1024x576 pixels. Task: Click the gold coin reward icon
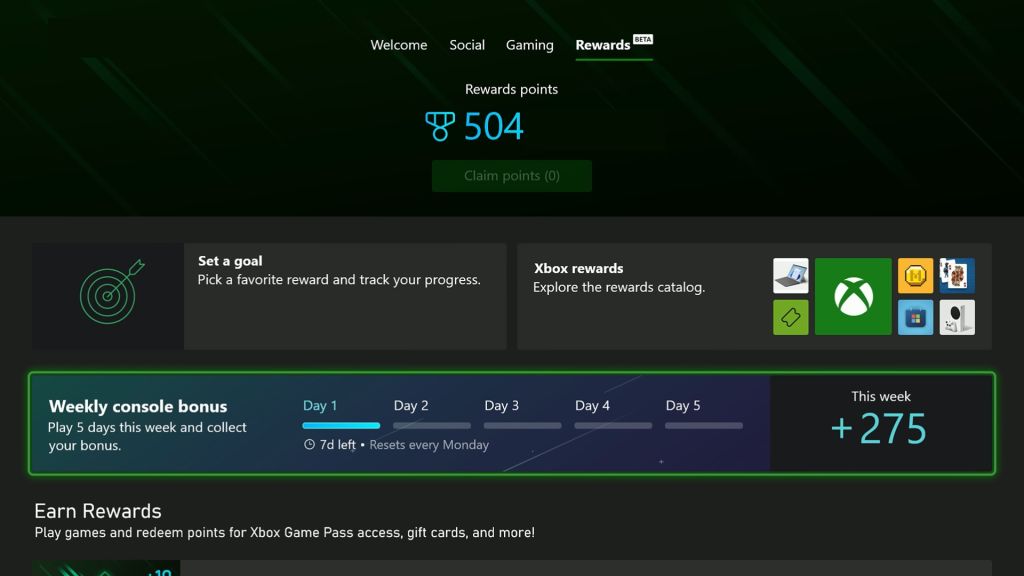pos(916,276)
